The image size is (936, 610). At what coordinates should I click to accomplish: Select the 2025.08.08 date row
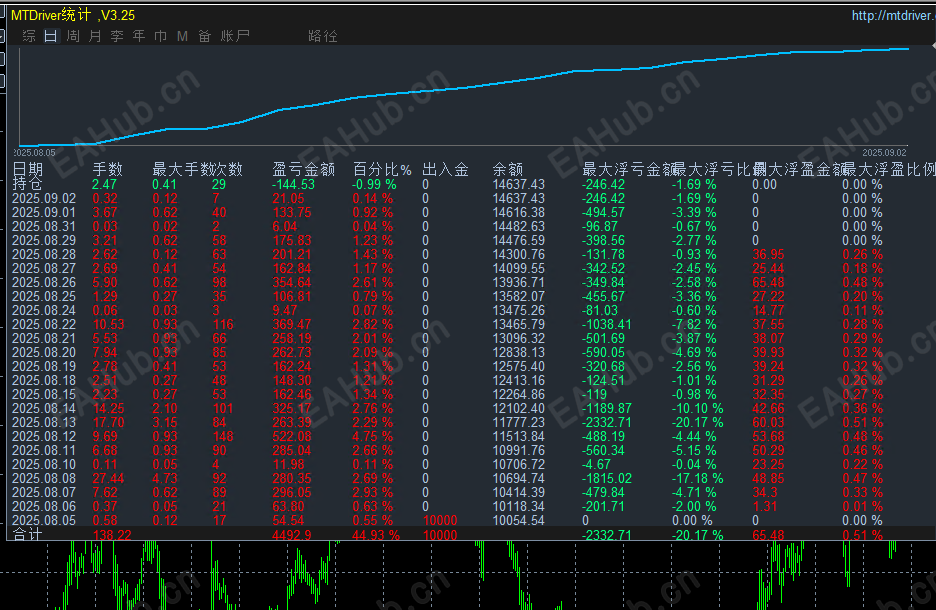44,479
